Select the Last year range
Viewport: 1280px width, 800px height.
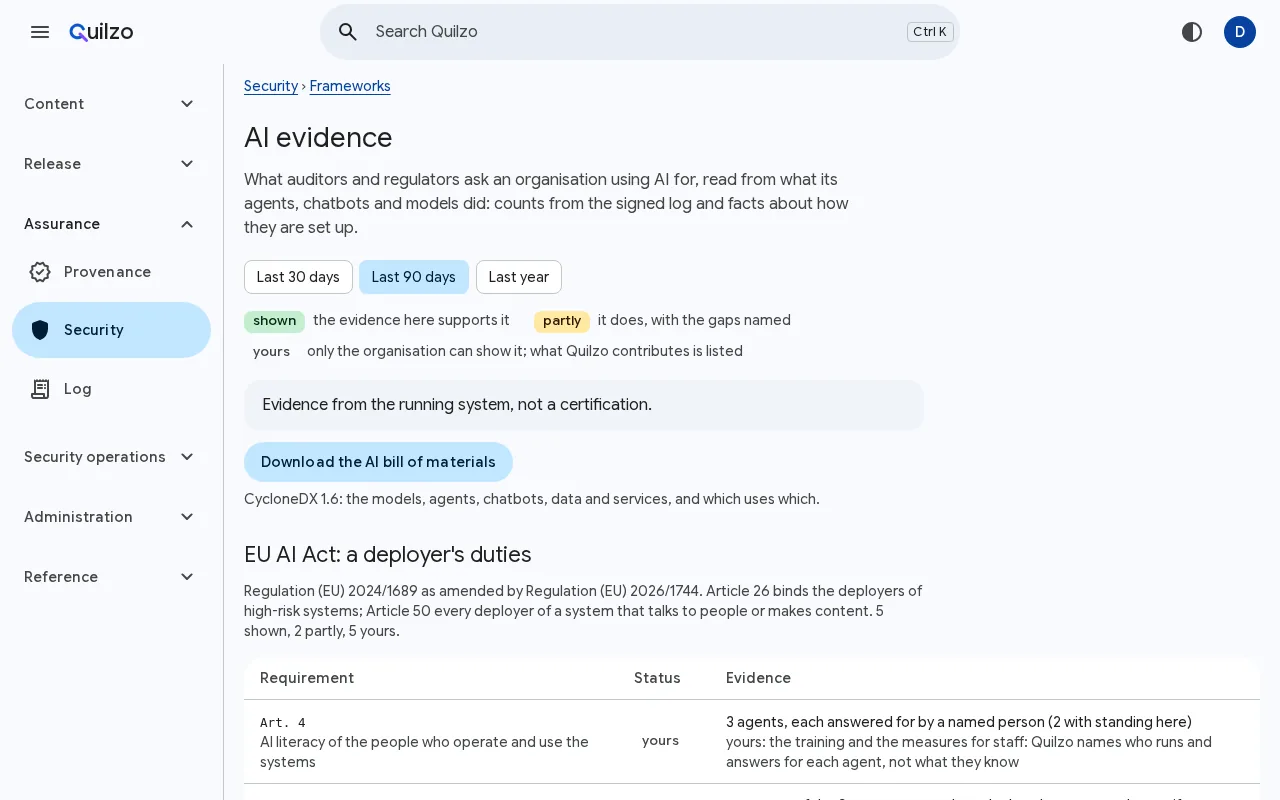[x=519, y=277]
